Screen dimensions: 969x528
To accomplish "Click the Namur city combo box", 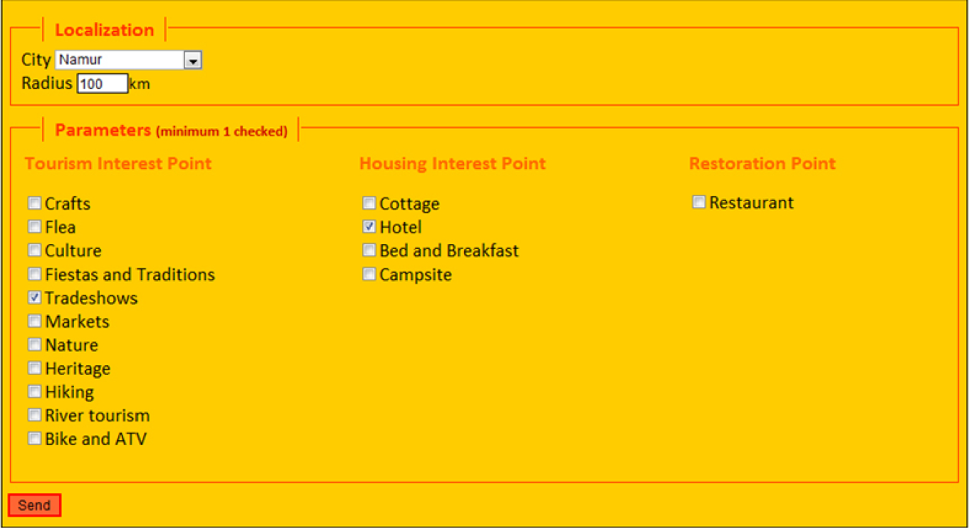I will [129, 60].
